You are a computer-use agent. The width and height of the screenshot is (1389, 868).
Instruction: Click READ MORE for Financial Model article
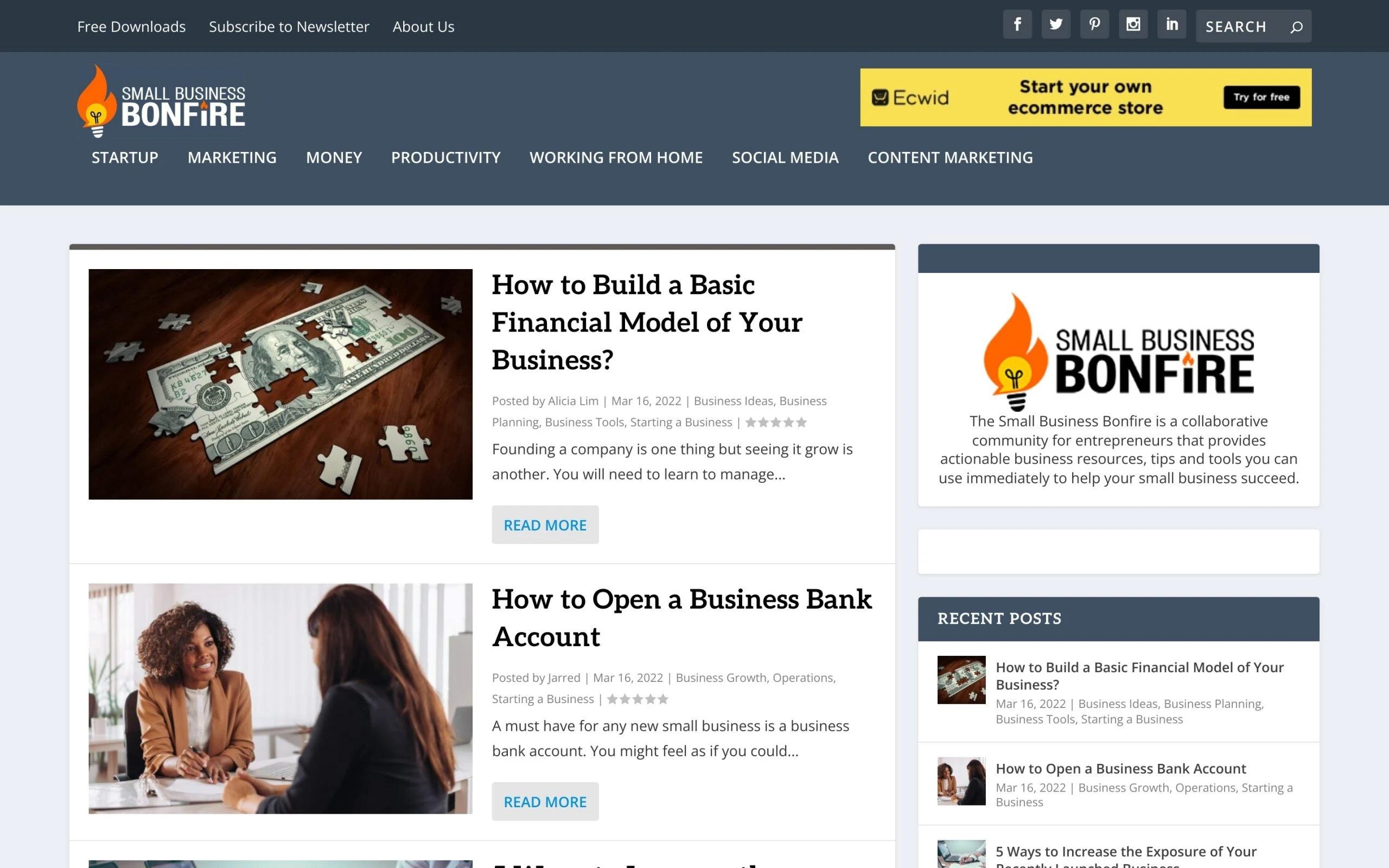click(x=545, y=525)
